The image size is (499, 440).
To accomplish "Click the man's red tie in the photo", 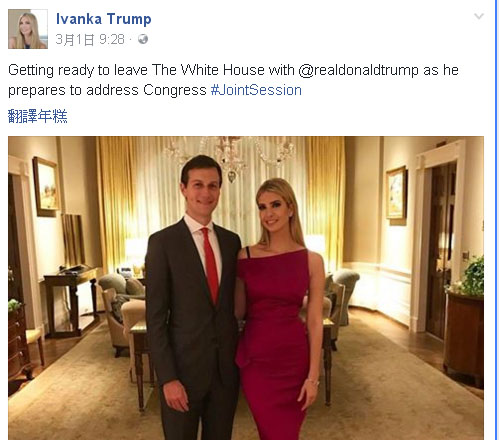I will coord(210,265).
